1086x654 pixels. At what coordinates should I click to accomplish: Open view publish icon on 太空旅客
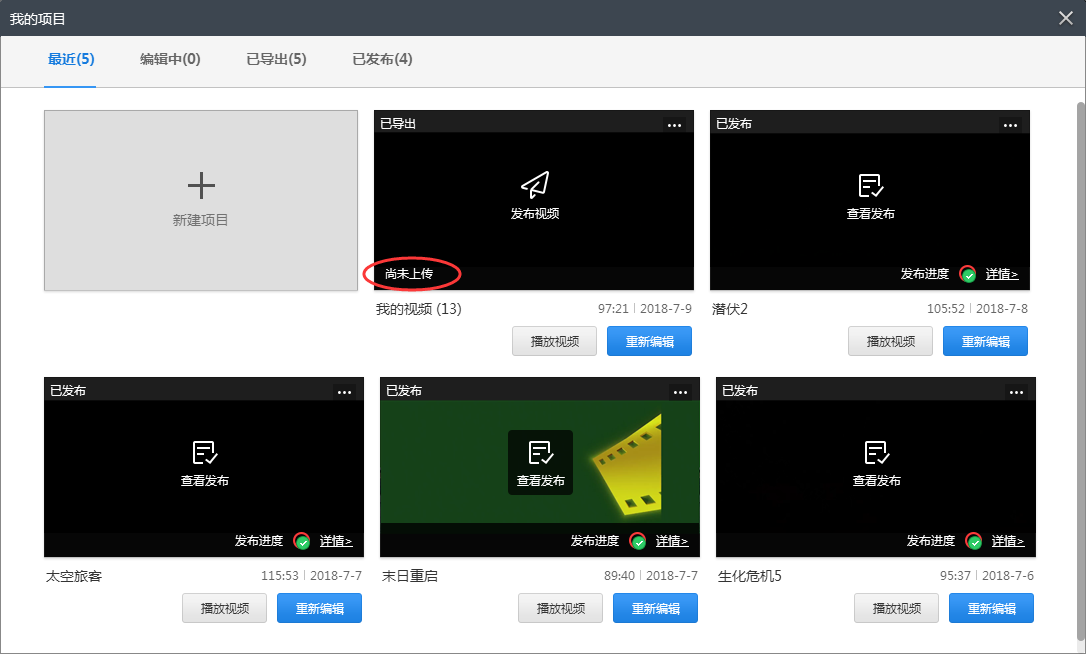pyautogui.click(x=204, y=452)
